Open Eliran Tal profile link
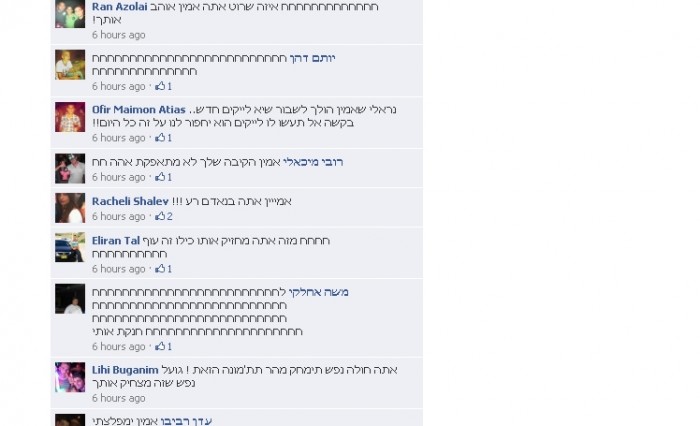The height and width of the screenshot is (426, 700). (116, 241)
